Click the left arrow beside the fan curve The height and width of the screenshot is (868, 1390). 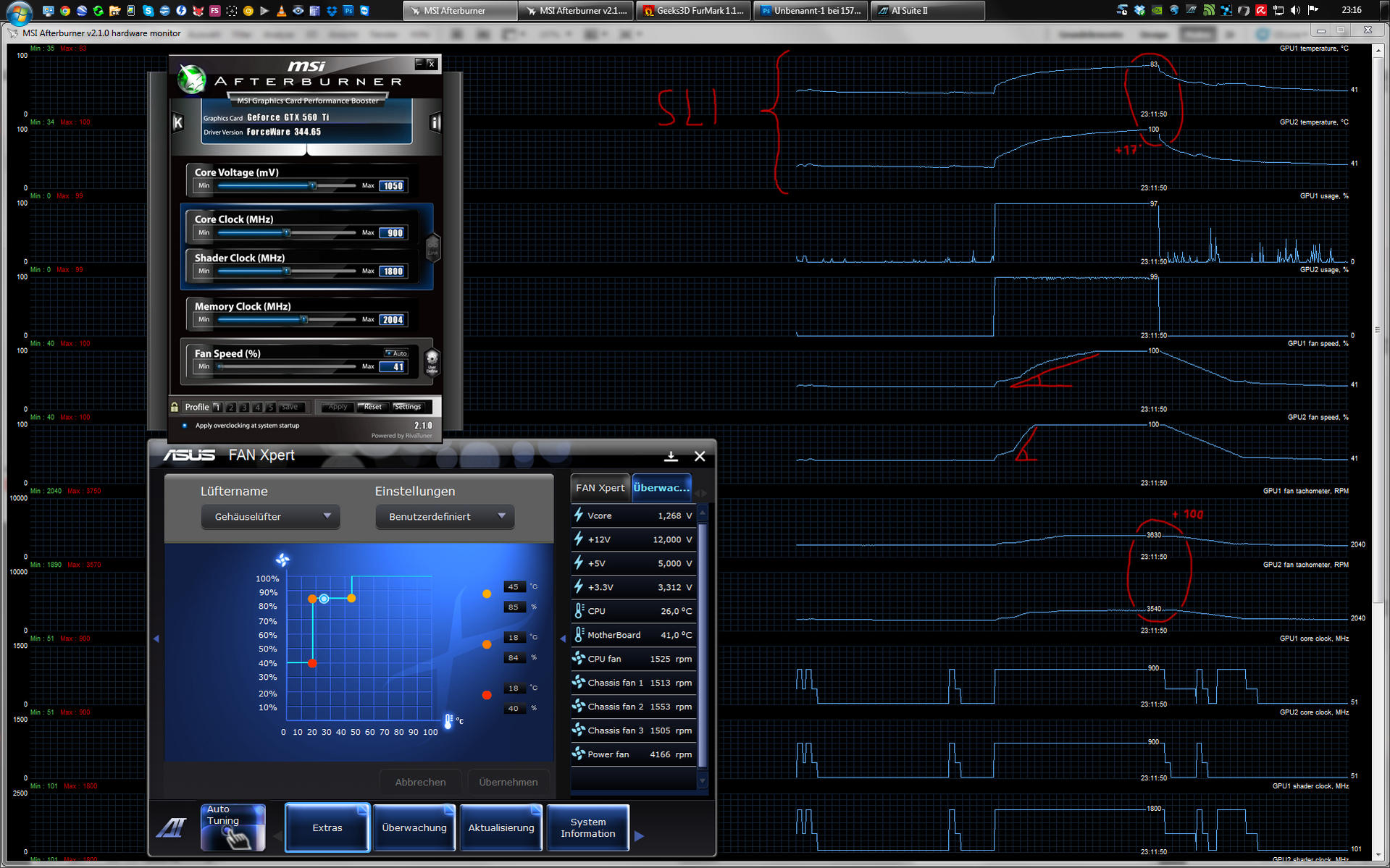[156, 639]
